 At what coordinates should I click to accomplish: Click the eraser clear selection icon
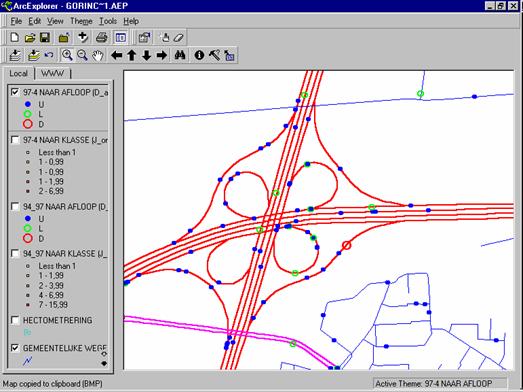178,37
